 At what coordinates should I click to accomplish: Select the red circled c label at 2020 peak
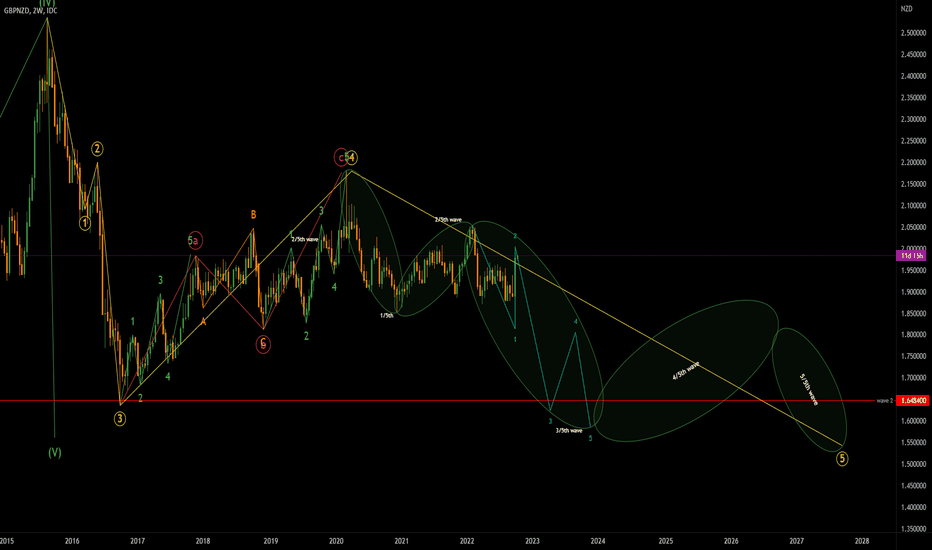point(341,157)
